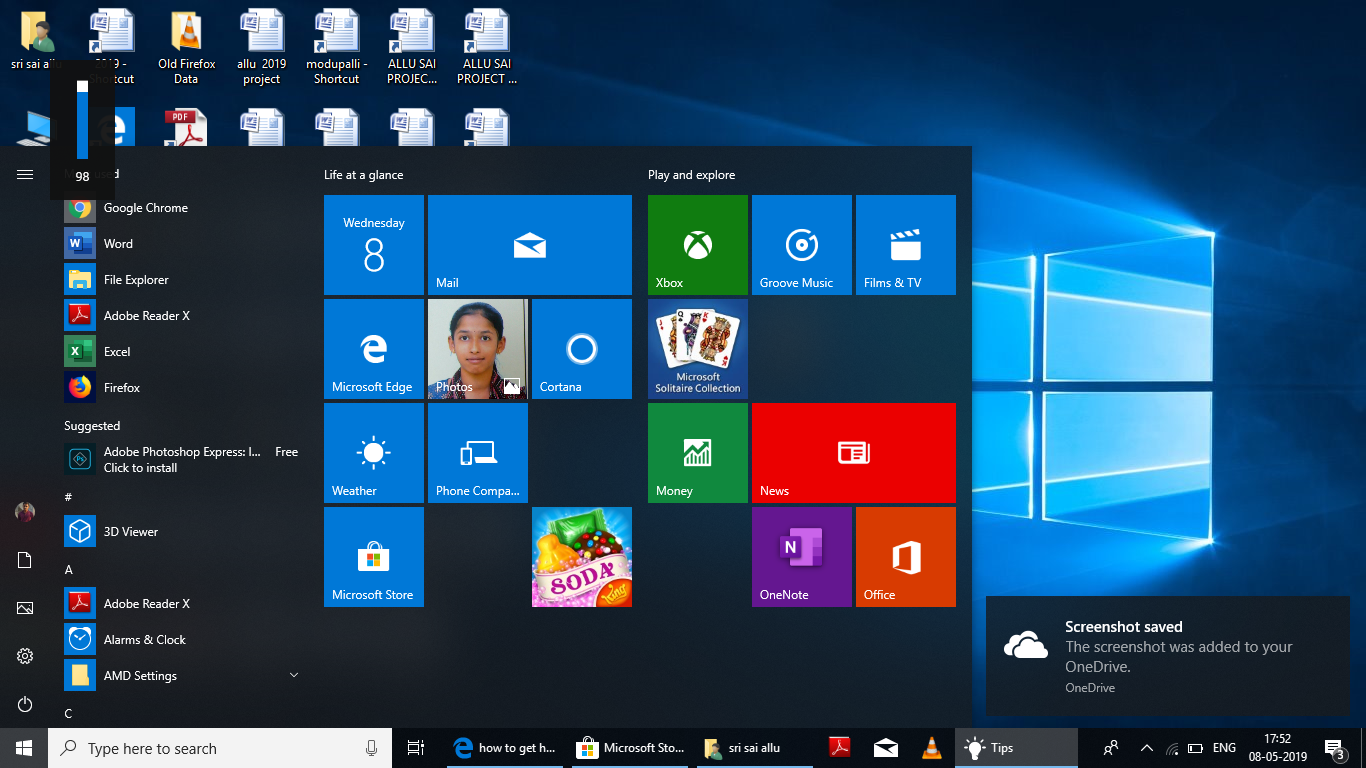Open the Groove Music tile
Viewport: 1366px width, 768px height.
point(802,245)
